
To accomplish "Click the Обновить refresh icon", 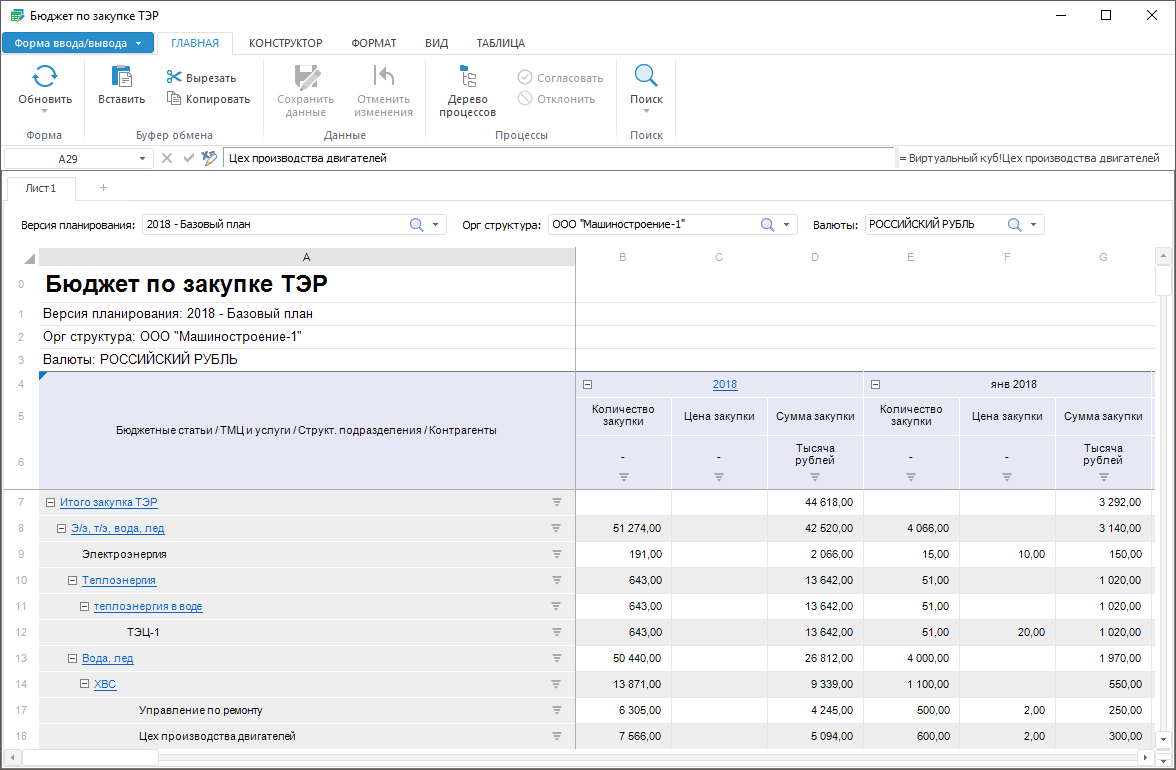I will point(45,77).
